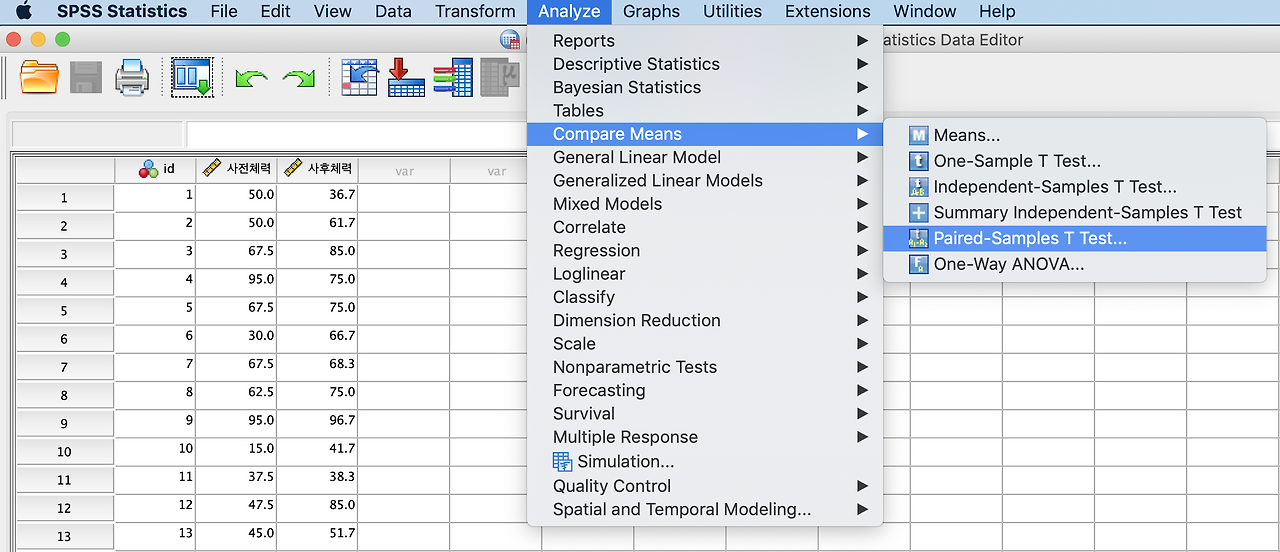The width and height of the screenshot is (1280, 552).
Task: Choose One-Sample T Test...
Action: [x=1075, y=161]
